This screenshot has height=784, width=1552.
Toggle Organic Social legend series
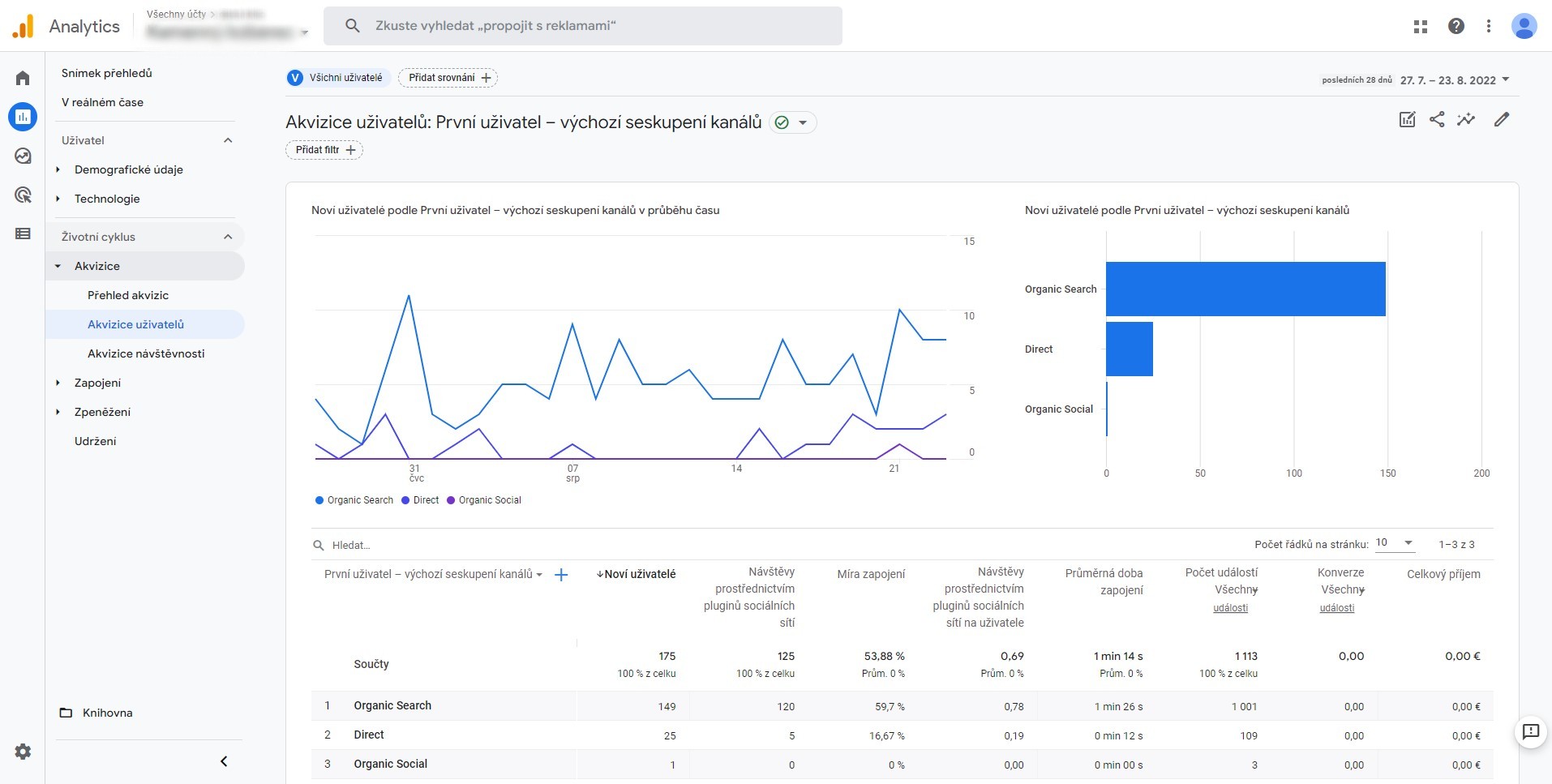(483, 500)
